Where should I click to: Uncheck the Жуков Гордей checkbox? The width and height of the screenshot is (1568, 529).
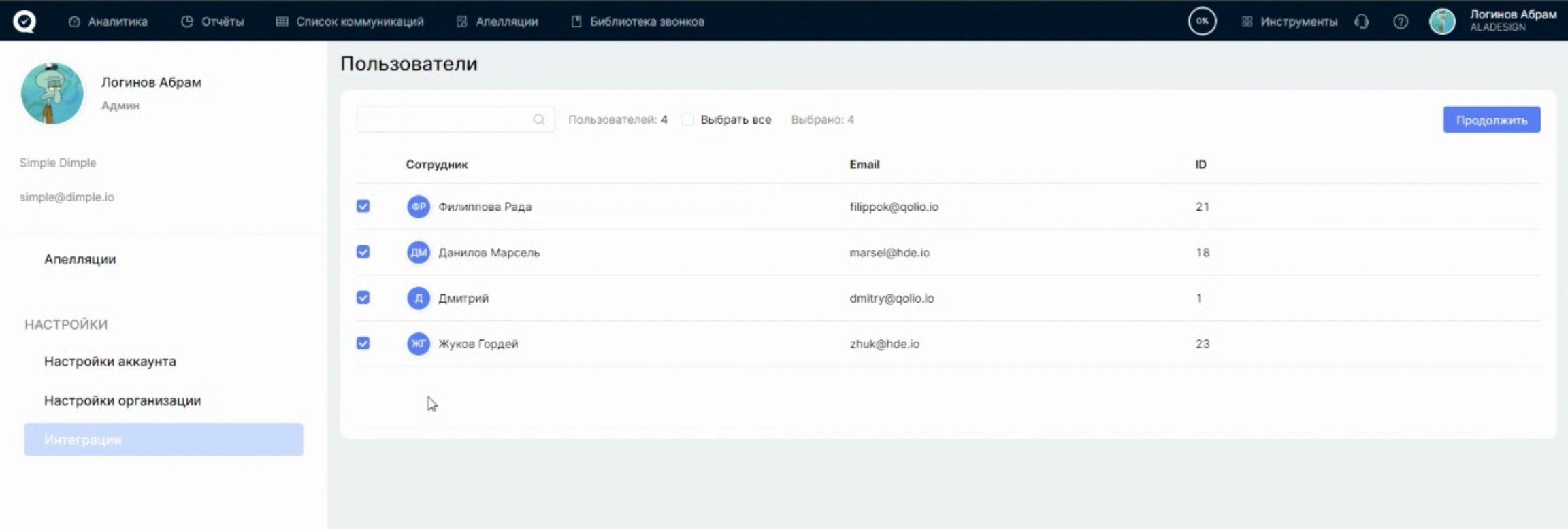(x=363, y=343)
